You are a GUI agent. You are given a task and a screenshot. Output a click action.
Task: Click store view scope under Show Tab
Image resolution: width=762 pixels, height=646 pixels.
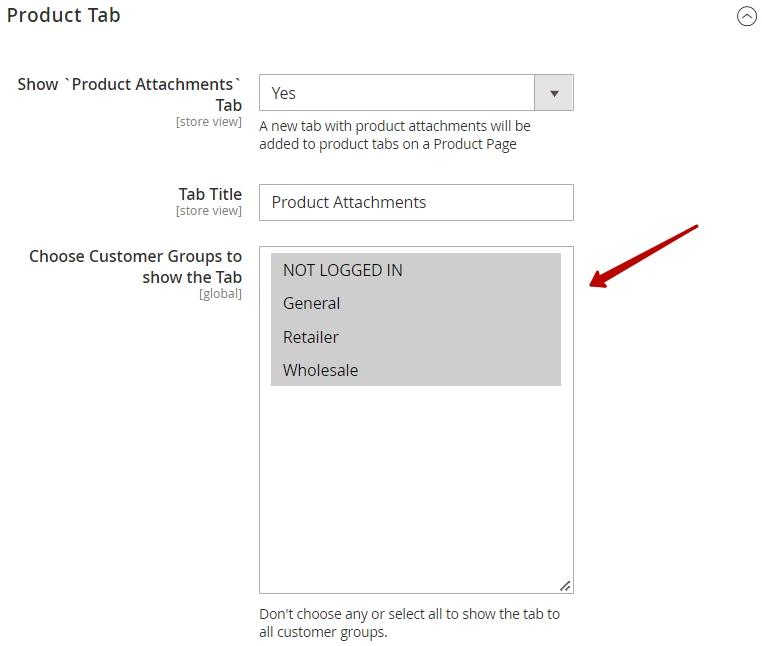208,122
